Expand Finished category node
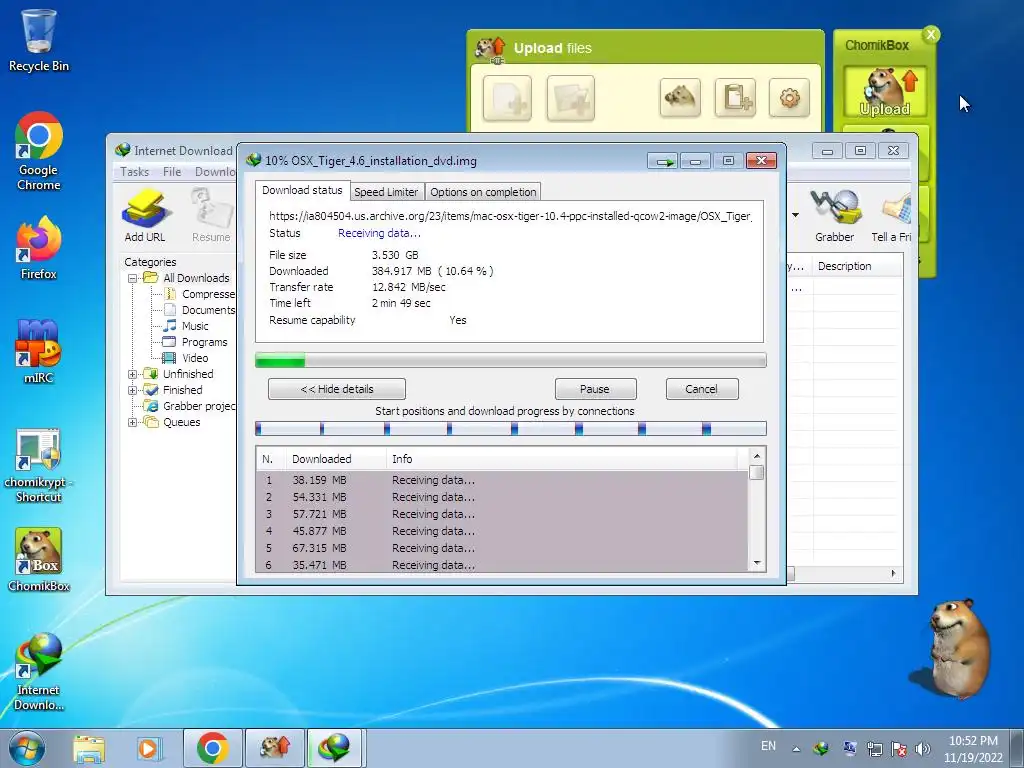The height and width of the screenshot is (768, 1024). click(x=133, y=390)
